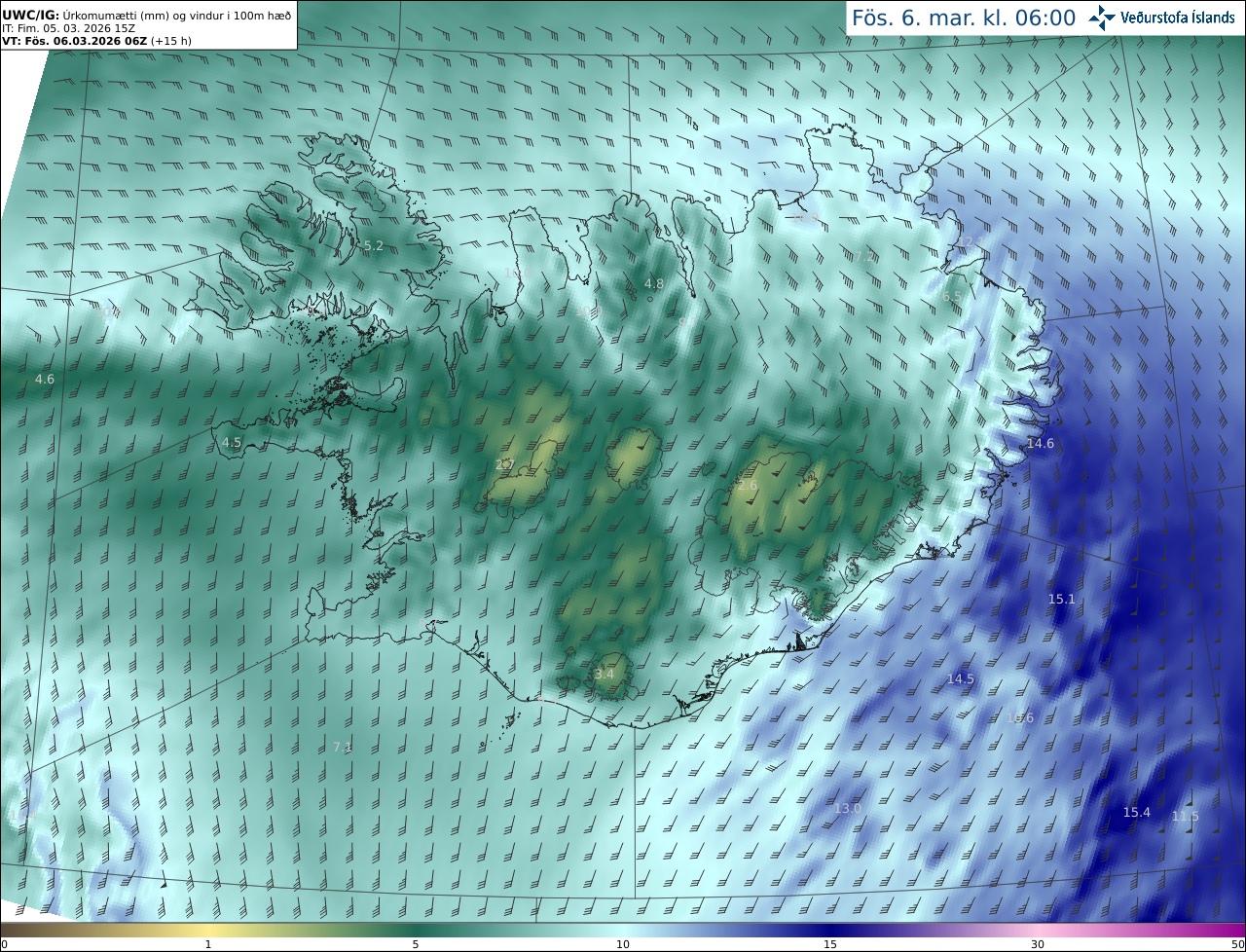Click the 2.7 value on the western glacier
Image resolution: width=1246 pixels, height=952 pixels.
(504, 464)
